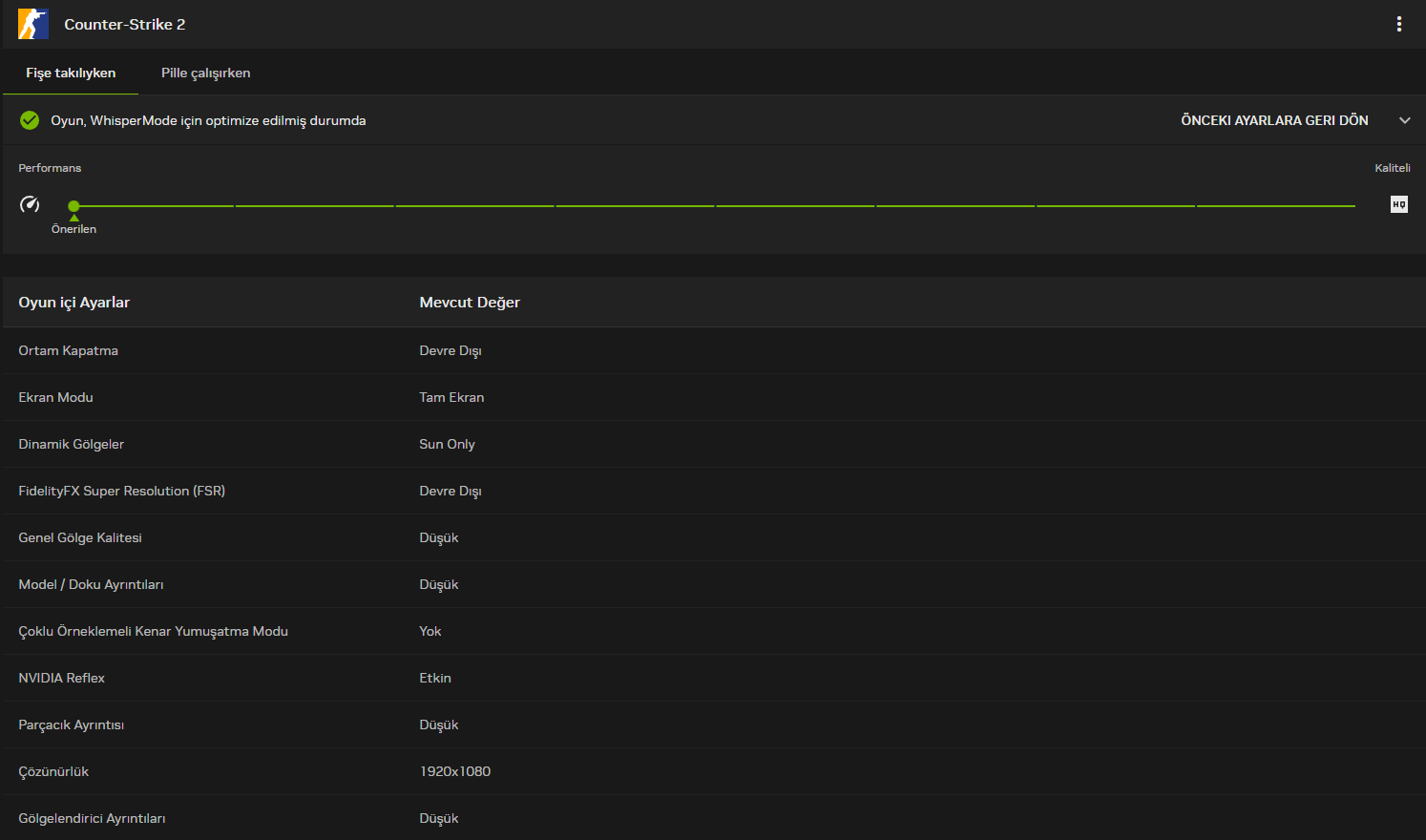Click the Tam Ekran value
Image resolution: width=1426 pixels, height=840 pixels.
click(x=451, y=397)
